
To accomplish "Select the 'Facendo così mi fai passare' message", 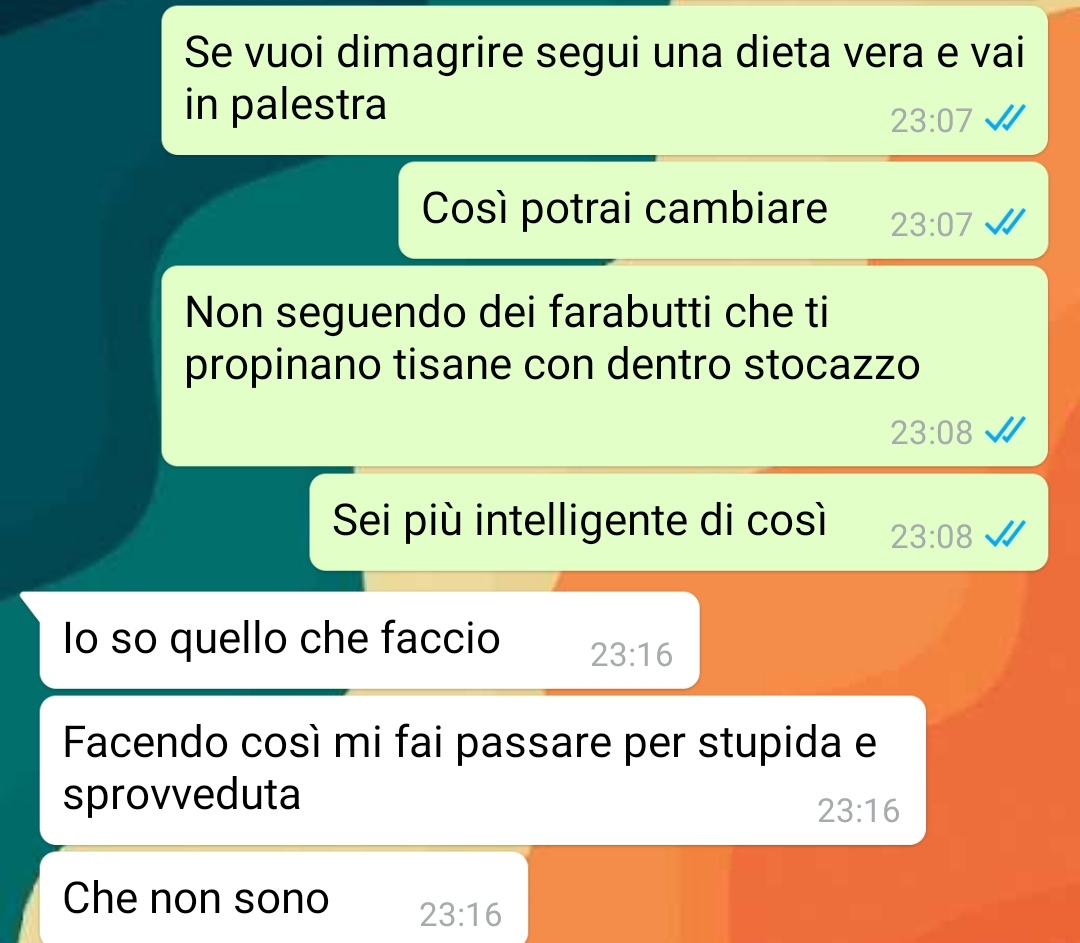I will pos(482,770).
